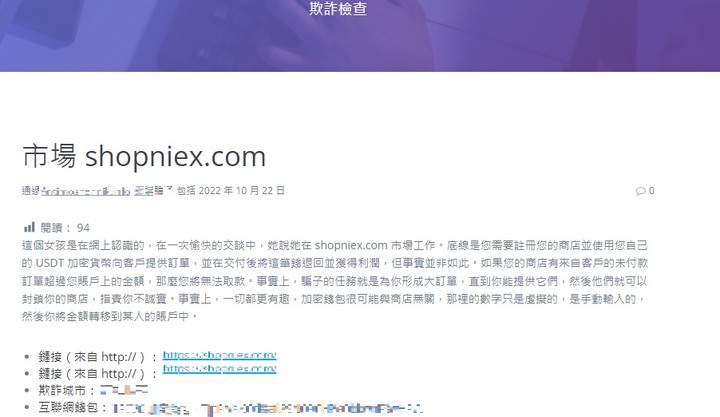Open the second shopniex URL link
This screenshot has height=417, width=720.
(x=219, y=369)
